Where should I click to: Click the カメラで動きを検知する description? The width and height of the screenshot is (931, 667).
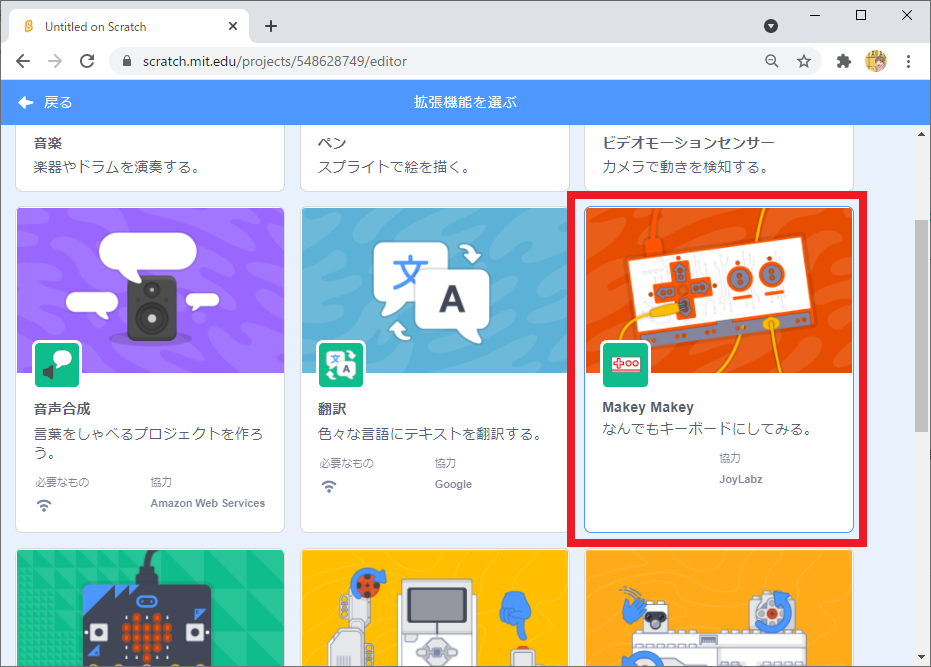[x=685, y=167]
